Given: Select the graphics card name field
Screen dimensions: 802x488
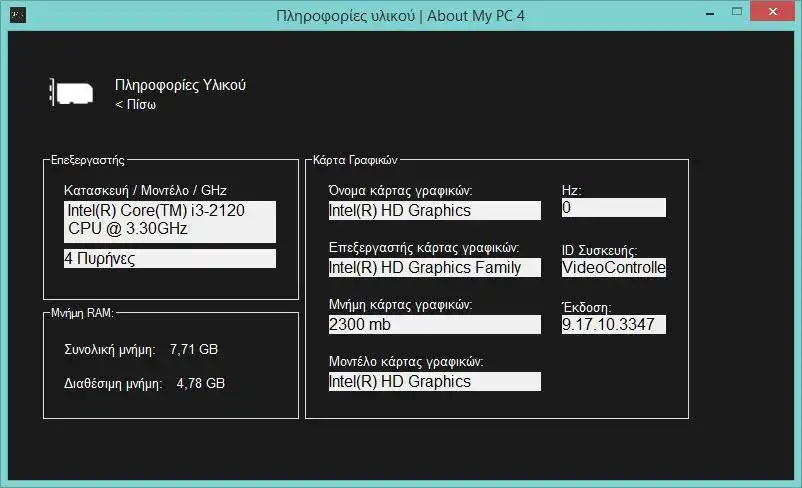Looking at the screenshot, I should (x=435, y=210).
